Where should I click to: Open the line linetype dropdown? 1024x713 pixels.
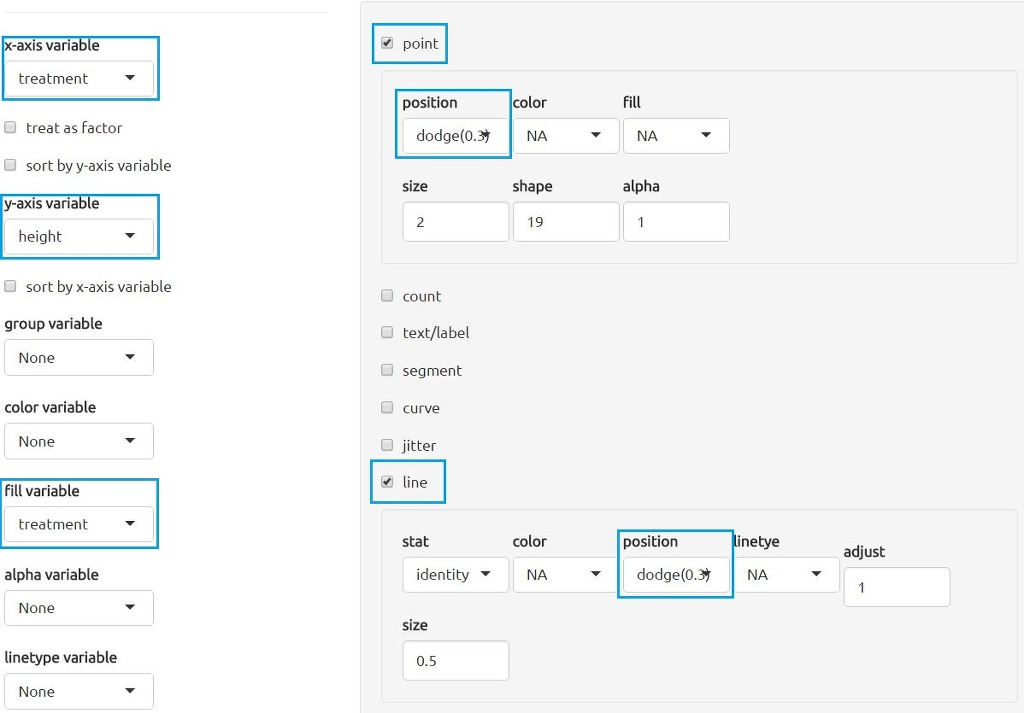786,575
